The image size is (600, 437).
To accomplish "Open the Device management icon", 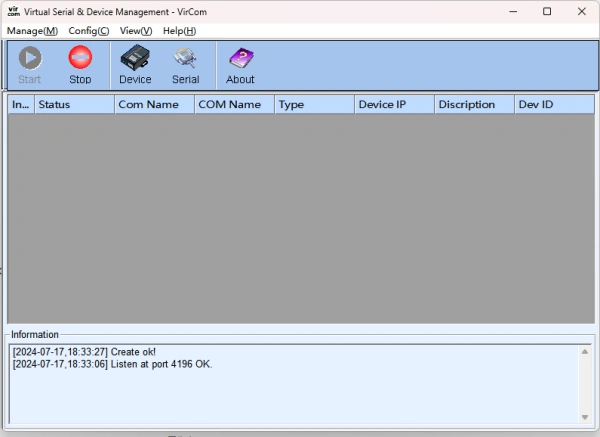I will coord(135,57).
